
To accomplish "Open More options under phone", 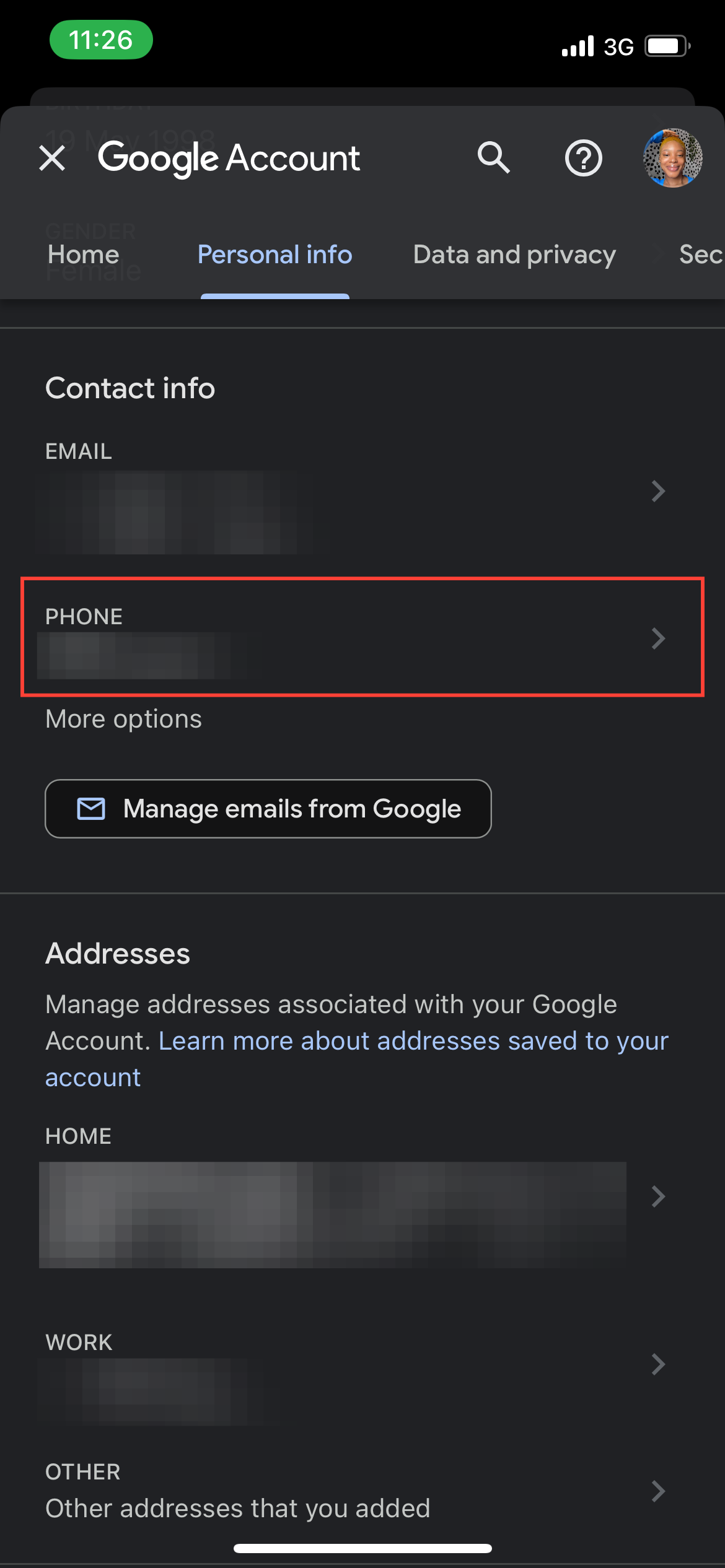I will [123, 718].
